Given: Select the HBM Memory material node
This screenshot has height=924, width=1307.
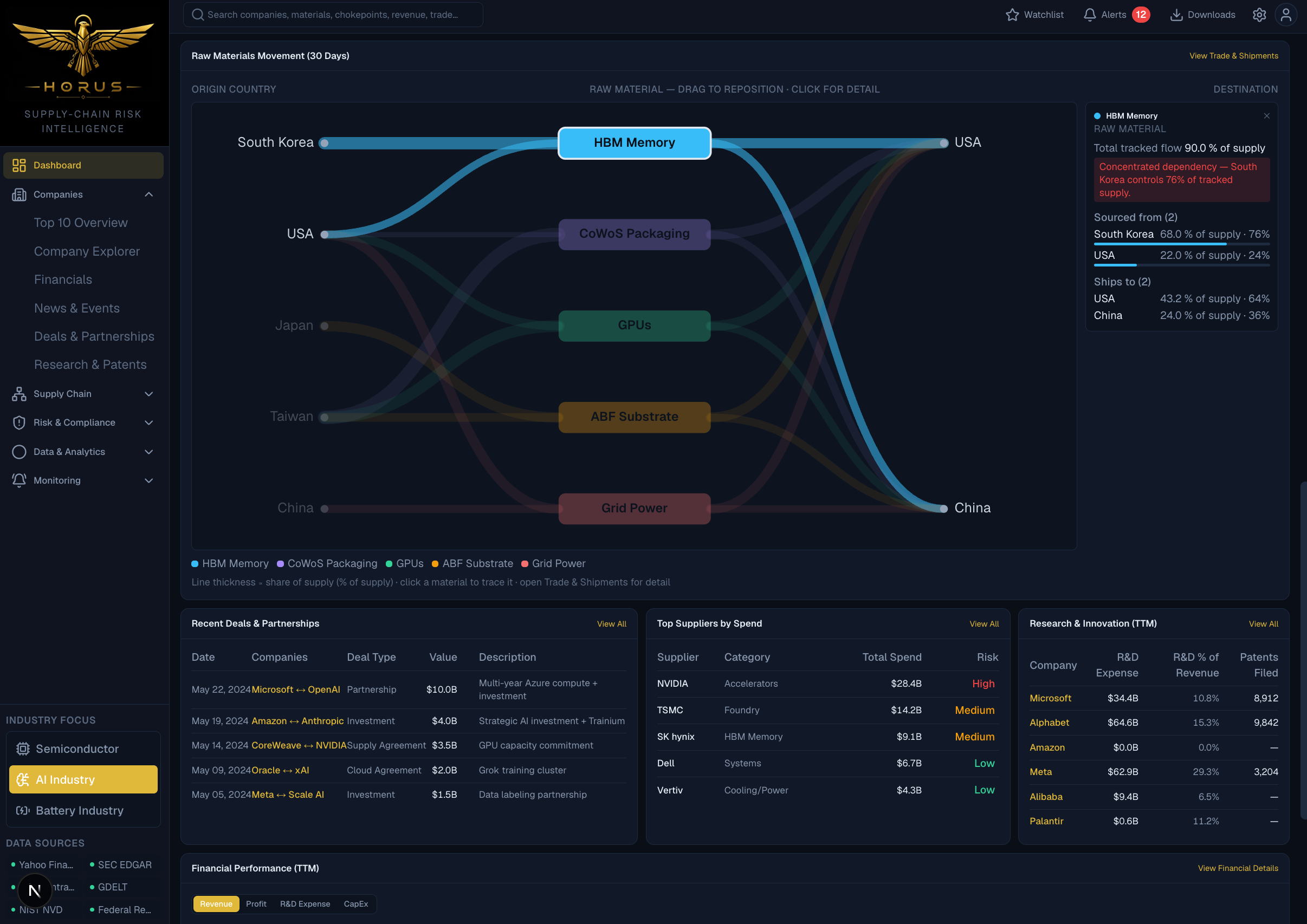Looking at the screenshot, I should pos(635,143).
